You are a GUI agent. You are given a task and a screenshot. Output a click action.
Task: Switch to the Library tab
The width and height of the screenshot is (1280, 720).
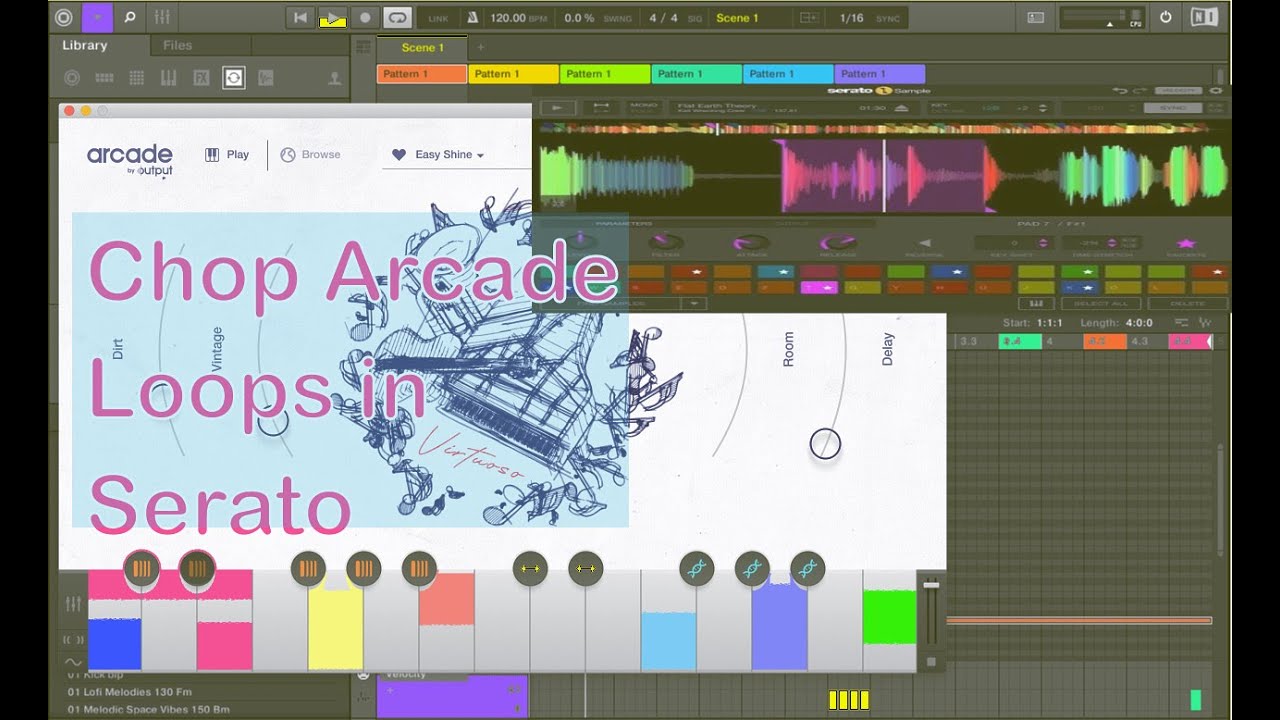click(x=84, y=45)
